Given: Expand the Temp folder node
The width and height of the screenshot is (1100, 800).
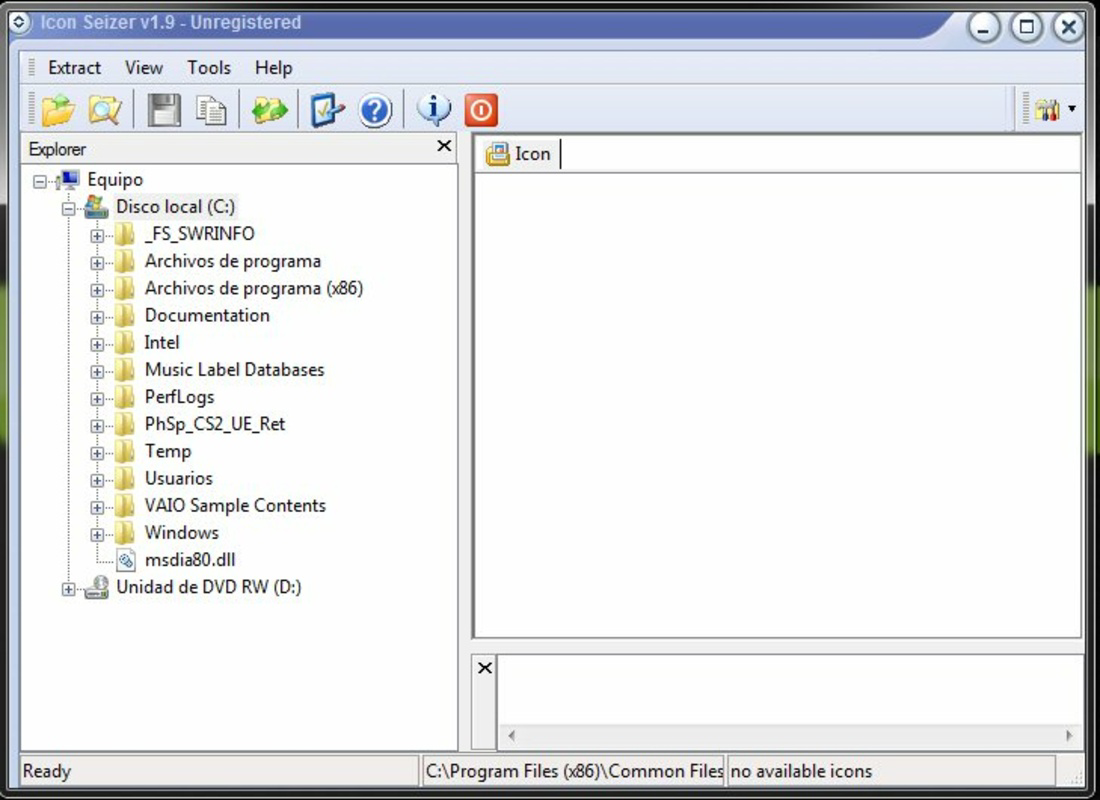Looking at the screenshot, I should tap(97, 453).
